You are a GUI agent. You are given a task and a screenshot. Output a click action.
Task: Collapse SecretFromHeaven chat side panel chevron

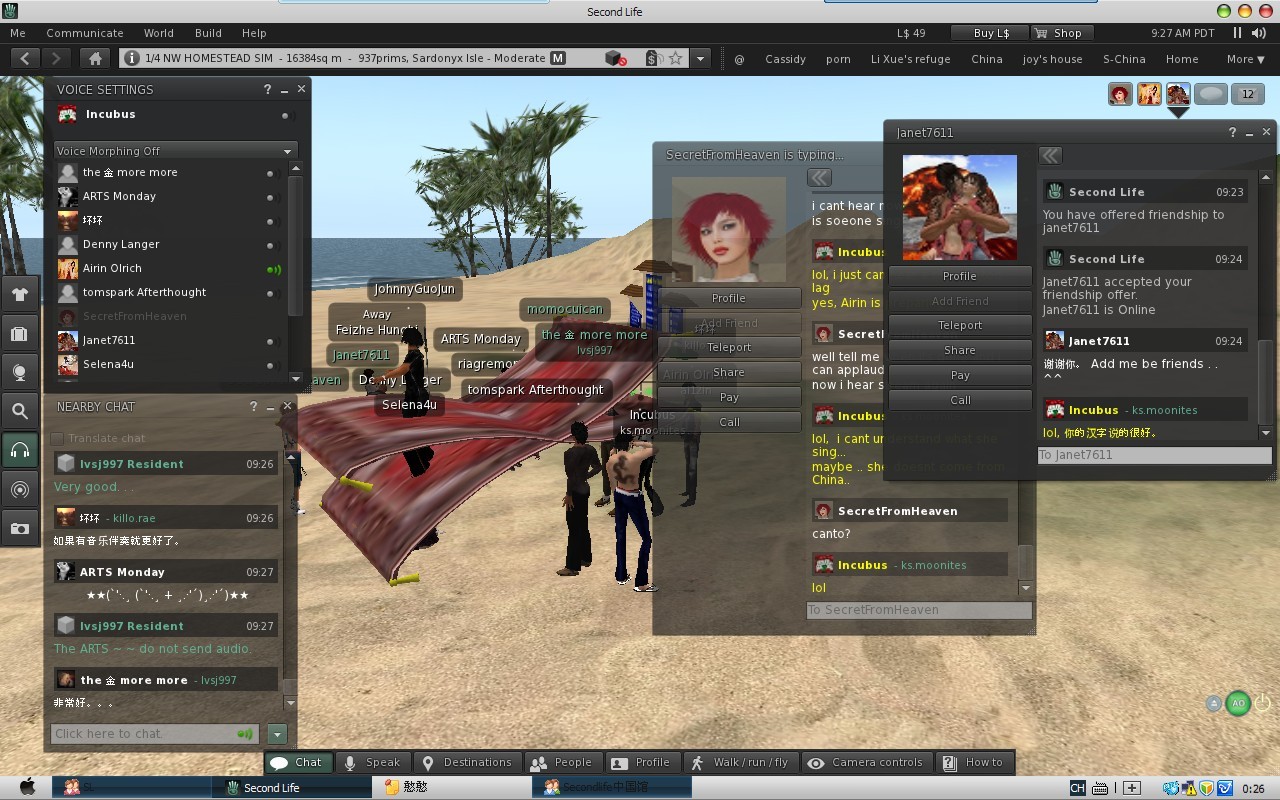coord(819,178)
